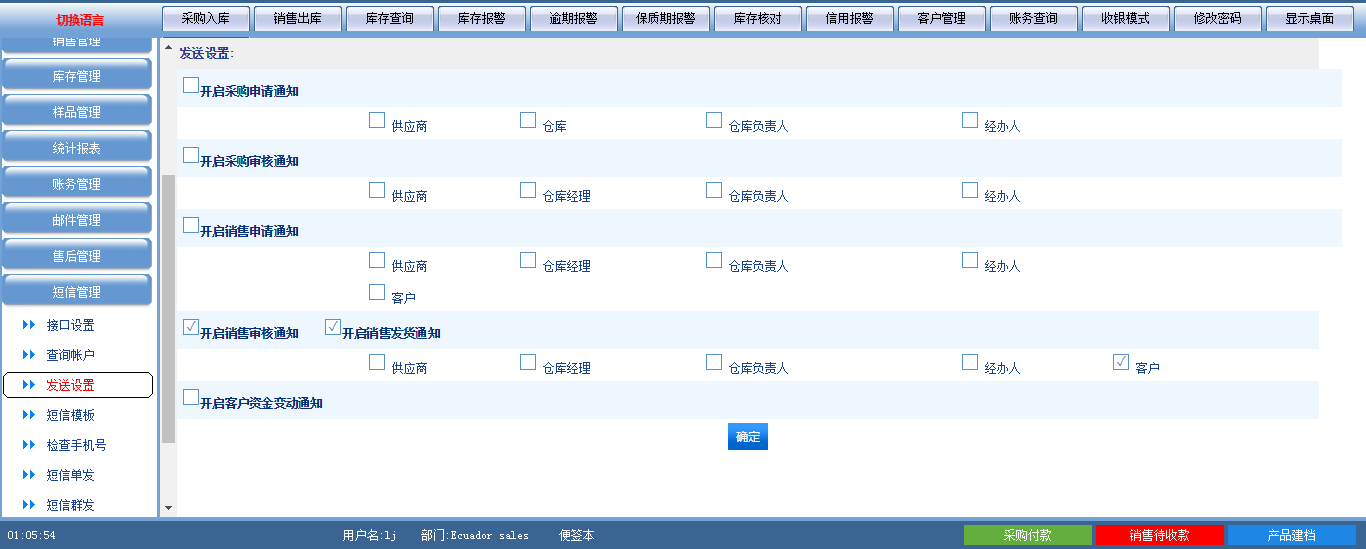This screenshot has height=549, width=1366.
Task: Open 客户管理 toolbar button
Action: [942, 19]
